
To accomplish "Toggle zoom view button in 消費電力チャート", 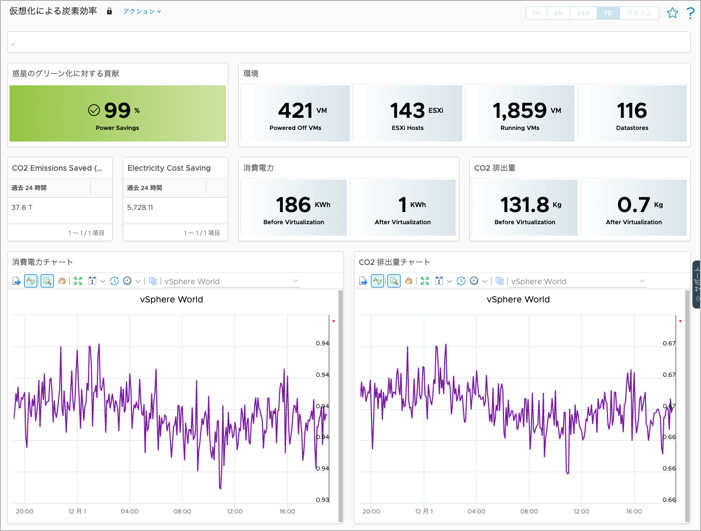I will (x=47, y=281).
